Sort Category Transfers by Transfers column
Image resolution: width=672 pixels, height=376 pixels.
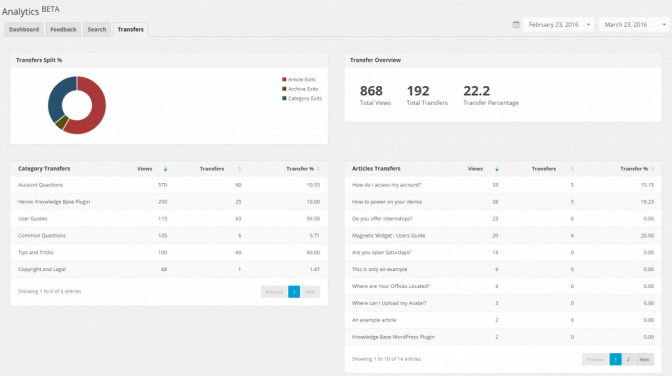tap(240, 169)
